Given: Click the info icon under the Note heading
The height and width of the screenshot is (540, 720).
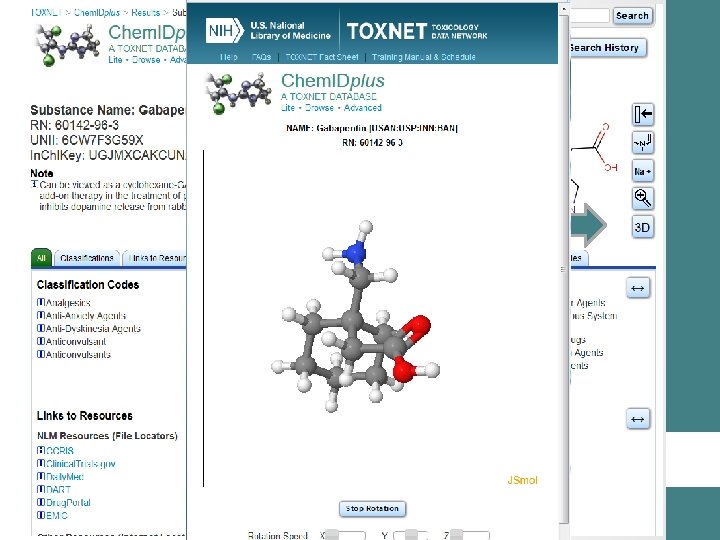Looking at the screenshot, I should (34, 184).
